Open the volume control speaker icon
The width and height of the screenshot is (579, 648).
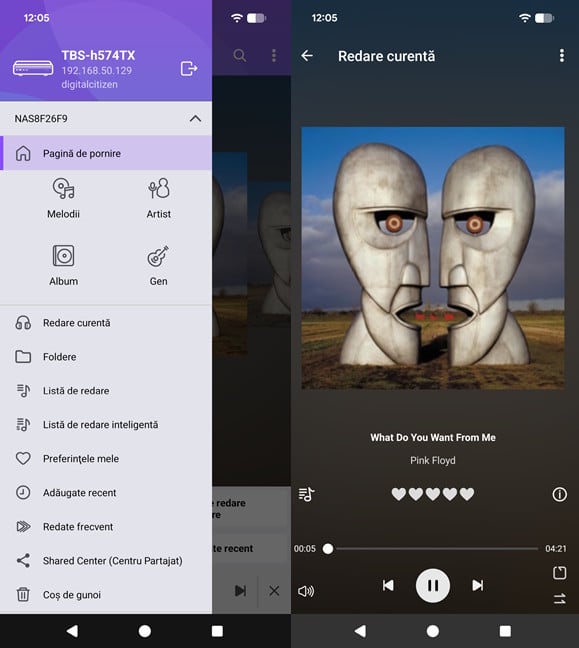point(306,591)
